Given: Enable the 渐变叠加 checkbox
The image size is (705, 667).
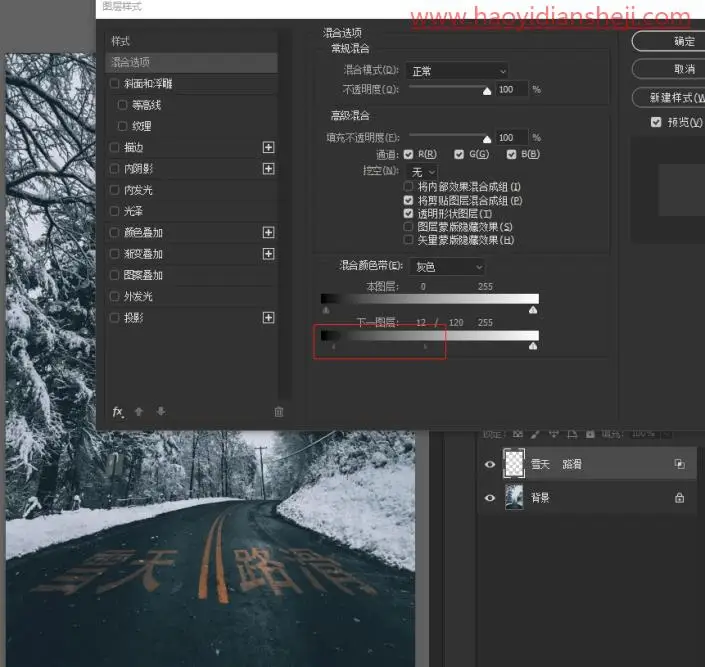Looking at the screenshot, I should point(114,254).
